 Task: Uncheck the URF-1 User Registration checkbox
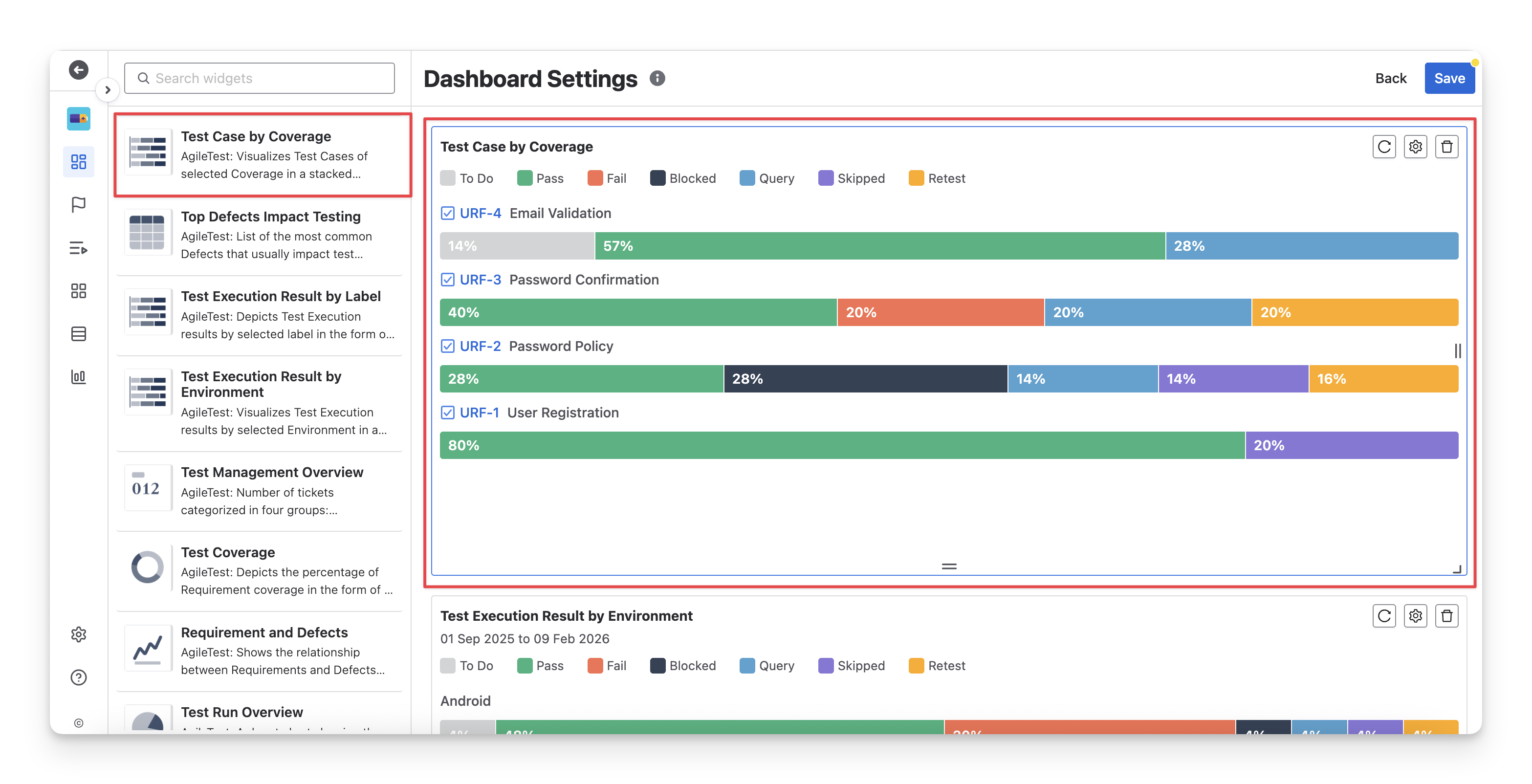(448, 413)
